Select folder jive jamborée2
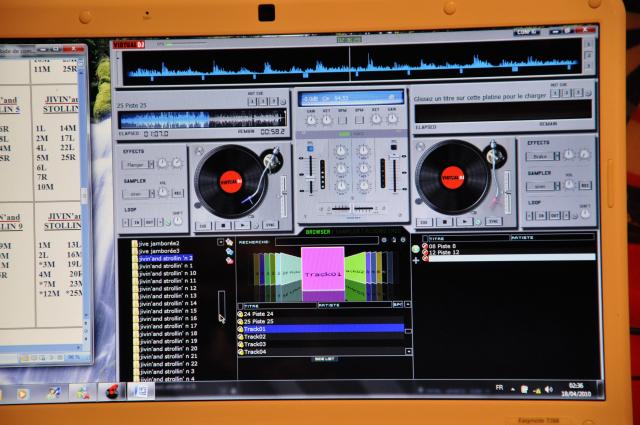 tap(159, 243)
